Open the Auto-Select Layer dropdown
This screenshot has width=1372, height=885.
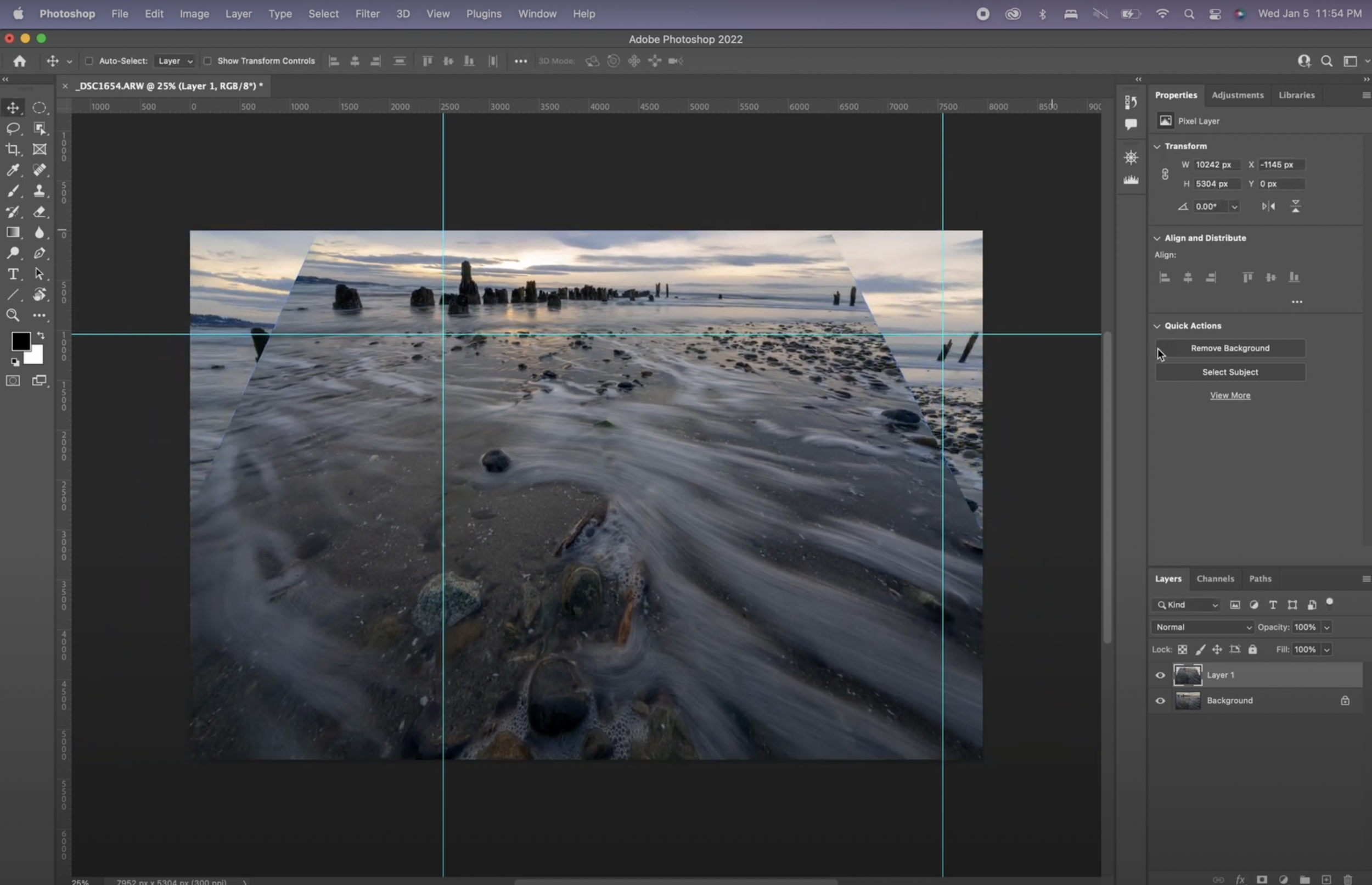pyautogui.click(x=175, y=60)
